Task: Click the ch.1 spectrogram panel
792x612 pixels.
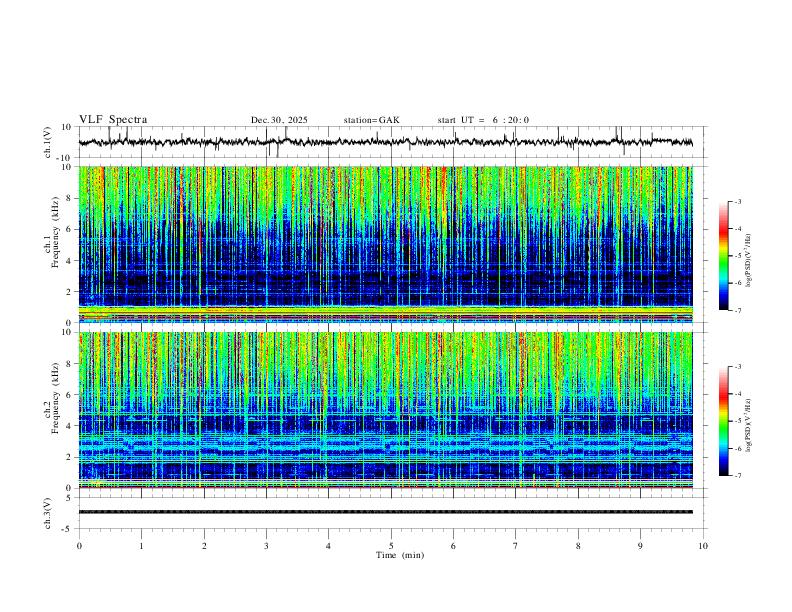Action: [x=386, y=244]
